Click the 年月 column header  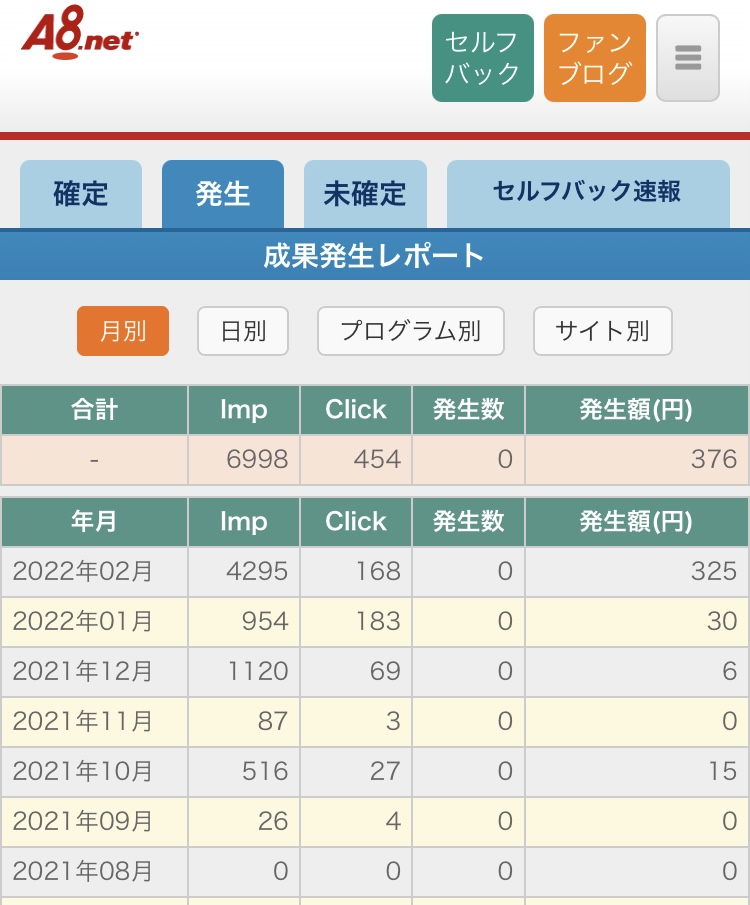click(94, 522)
